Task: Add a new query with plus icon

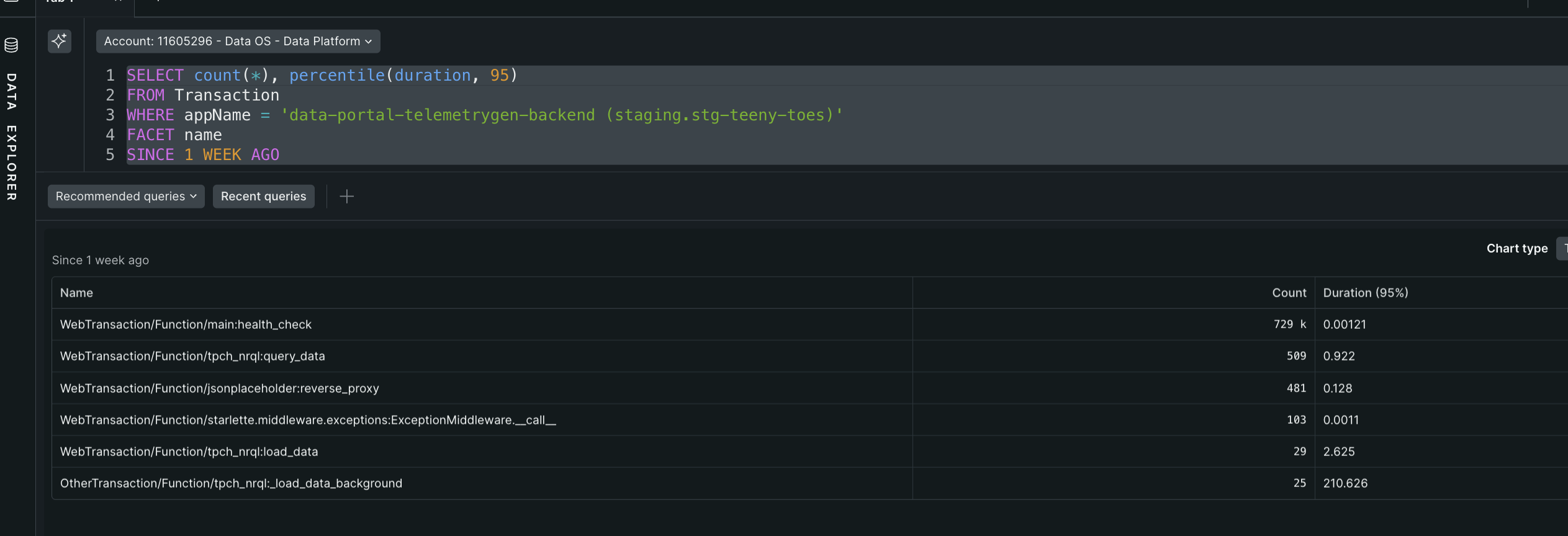Action: [x=347, y=197]
